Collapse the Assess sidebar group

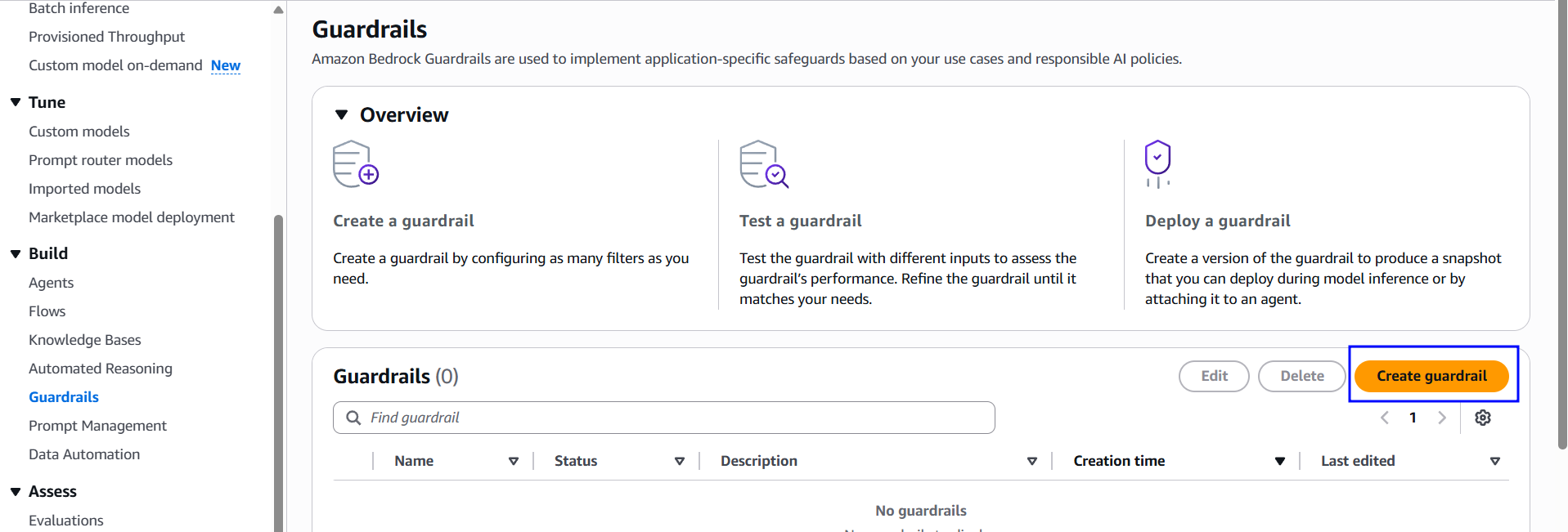(x=16, y=491)
